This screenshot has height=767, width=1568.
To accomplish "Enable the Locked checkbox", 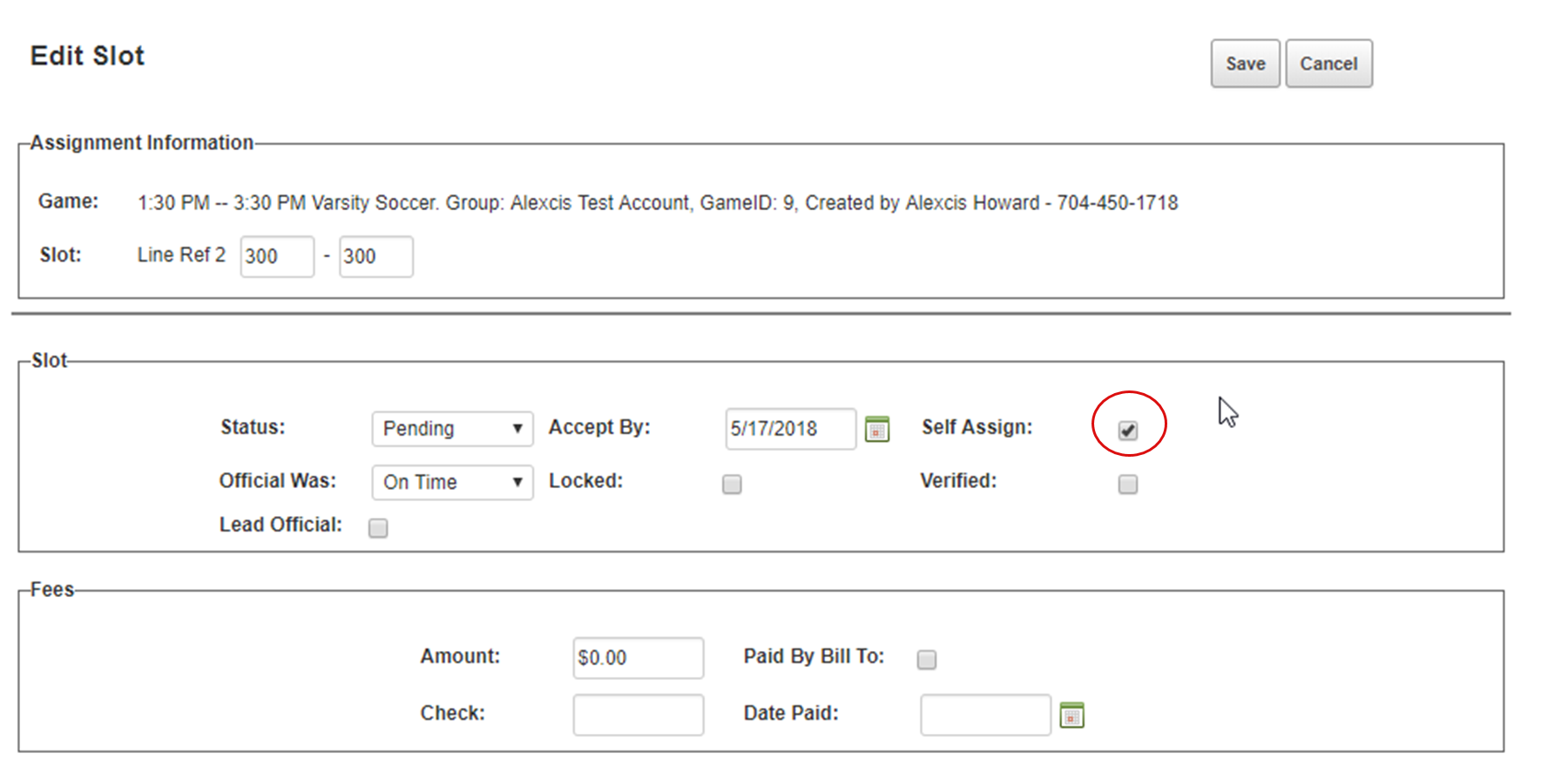I will (732, 485).
